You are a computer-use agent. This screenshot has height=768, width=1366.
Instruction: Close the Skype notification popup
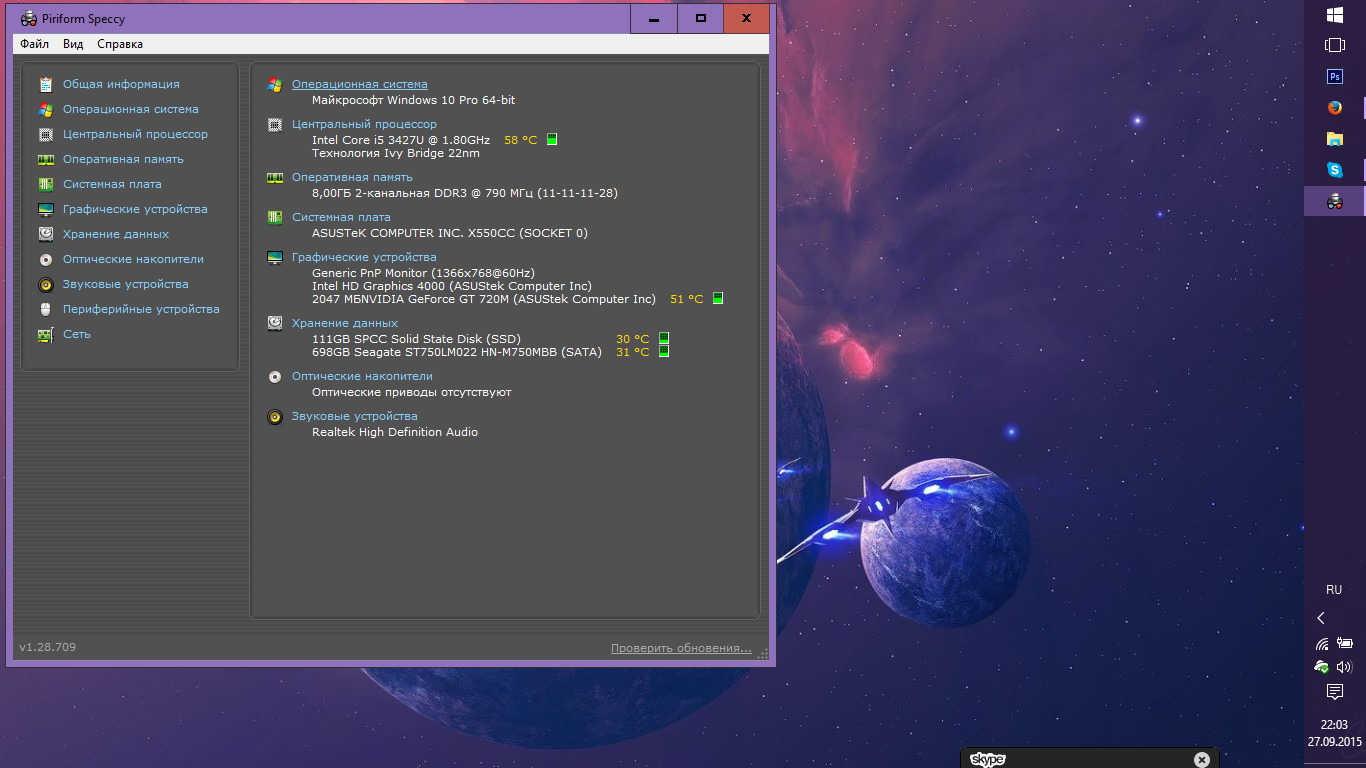point(1202,760)
